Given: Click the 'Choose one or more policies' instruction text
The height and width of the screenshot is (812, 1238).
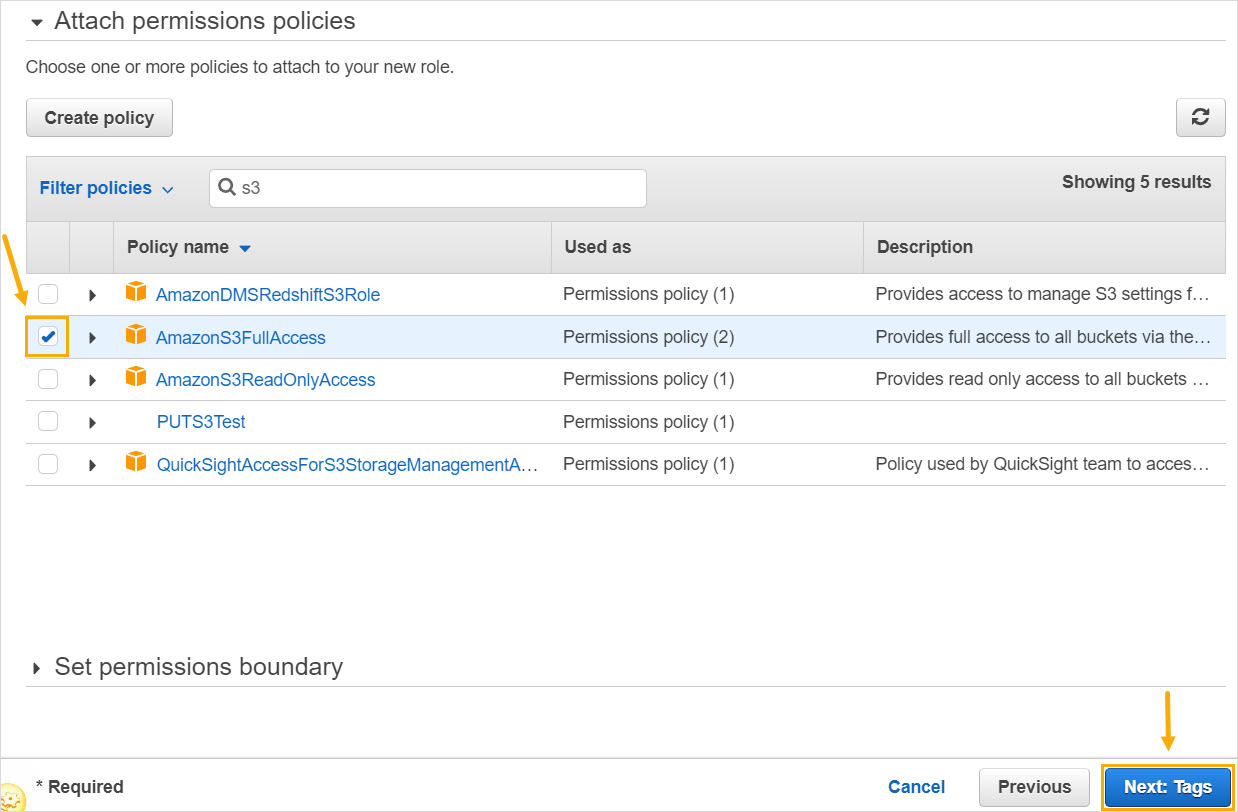Looking at the screenshot, I should point(240,68).
